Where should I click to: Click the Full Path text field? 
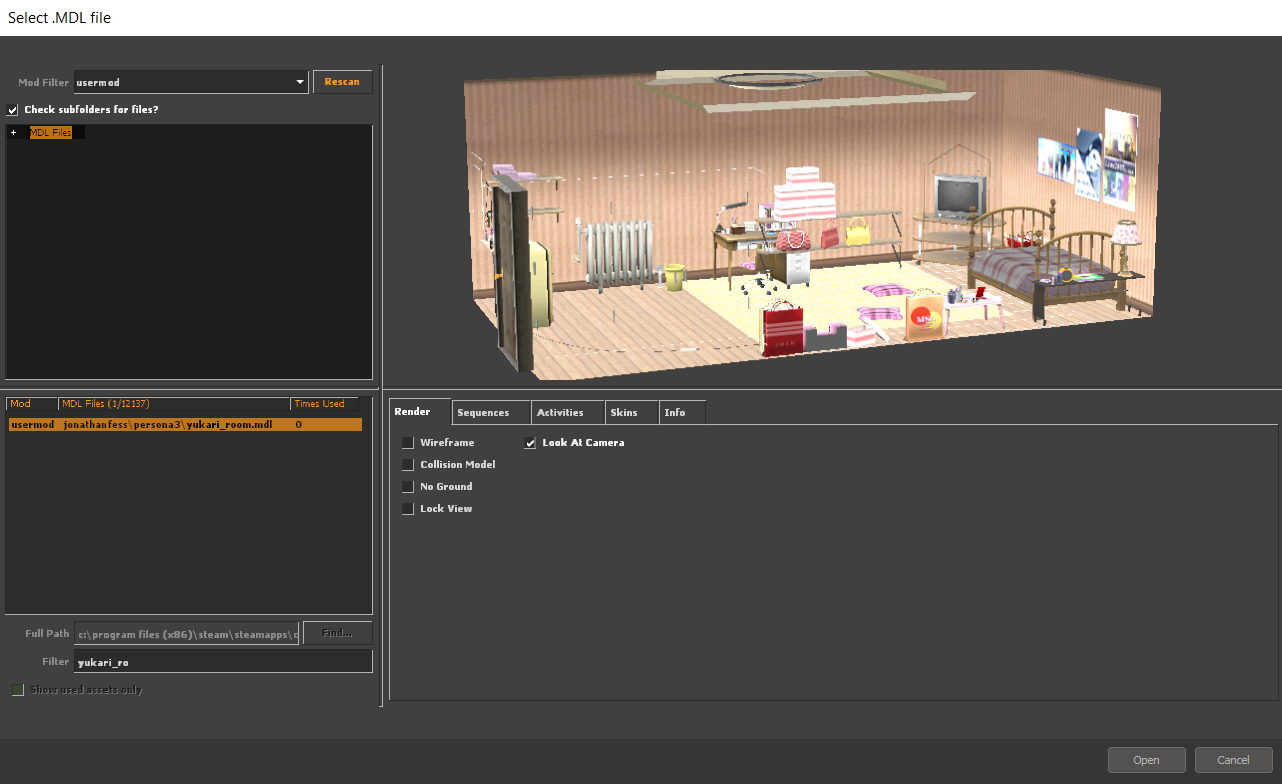pyautogui.click(x=186, y=634)
